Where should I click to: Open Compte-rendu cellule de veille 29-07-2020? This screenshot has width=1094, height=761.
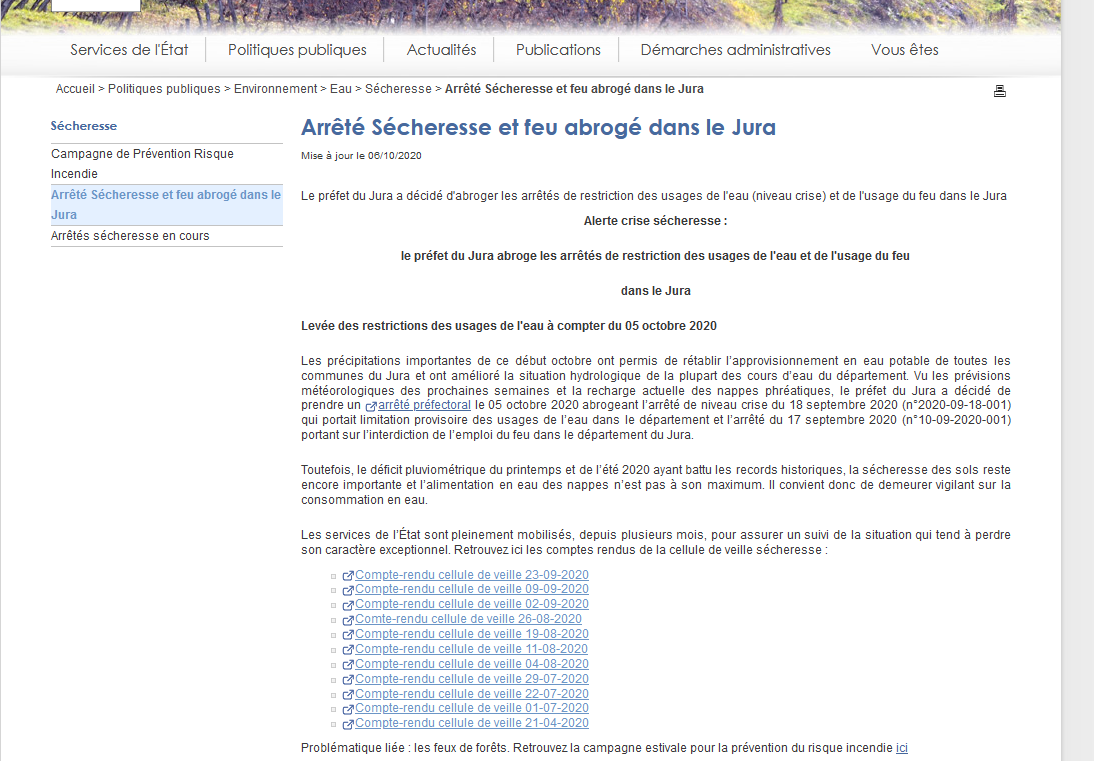[472, 679]
